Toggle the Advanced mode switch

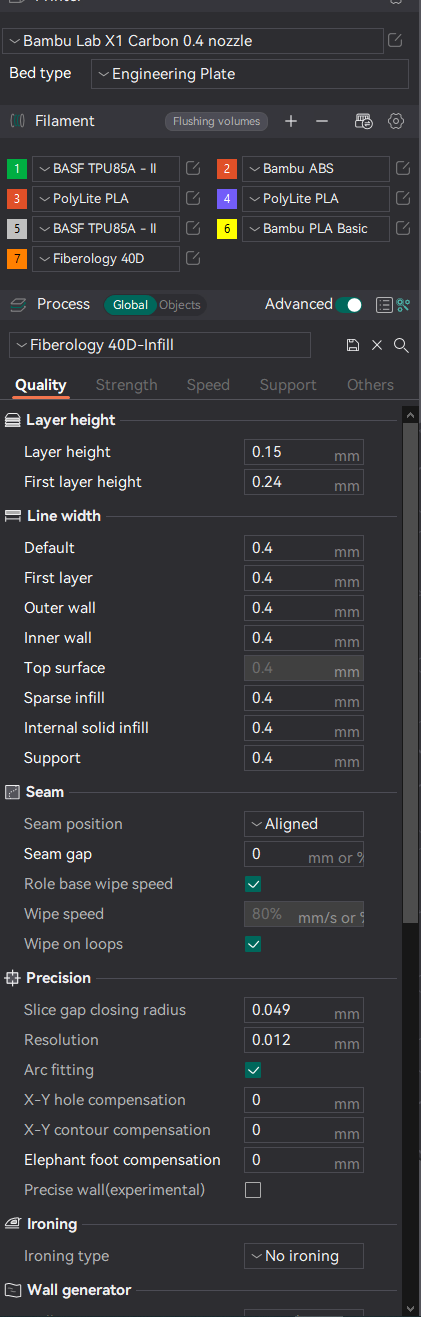pos(349,304)
